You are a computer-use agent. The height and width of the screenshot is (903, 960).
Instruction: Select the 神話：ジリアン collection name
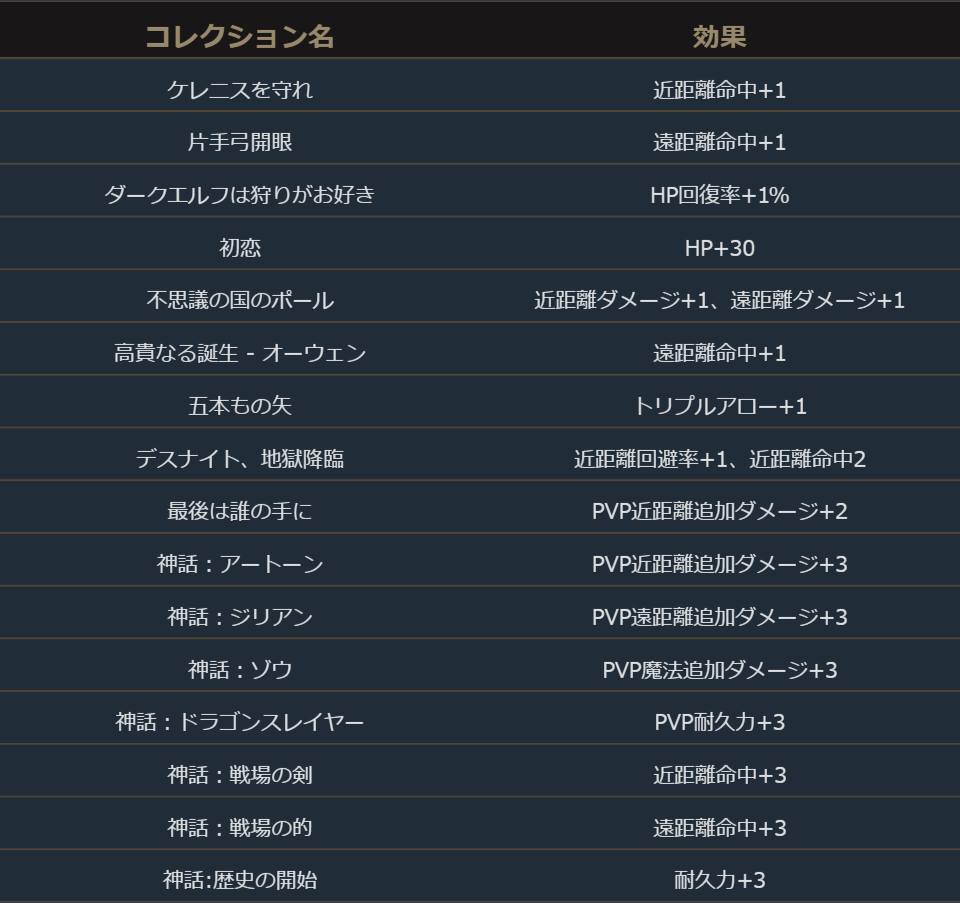pos(240,617)
